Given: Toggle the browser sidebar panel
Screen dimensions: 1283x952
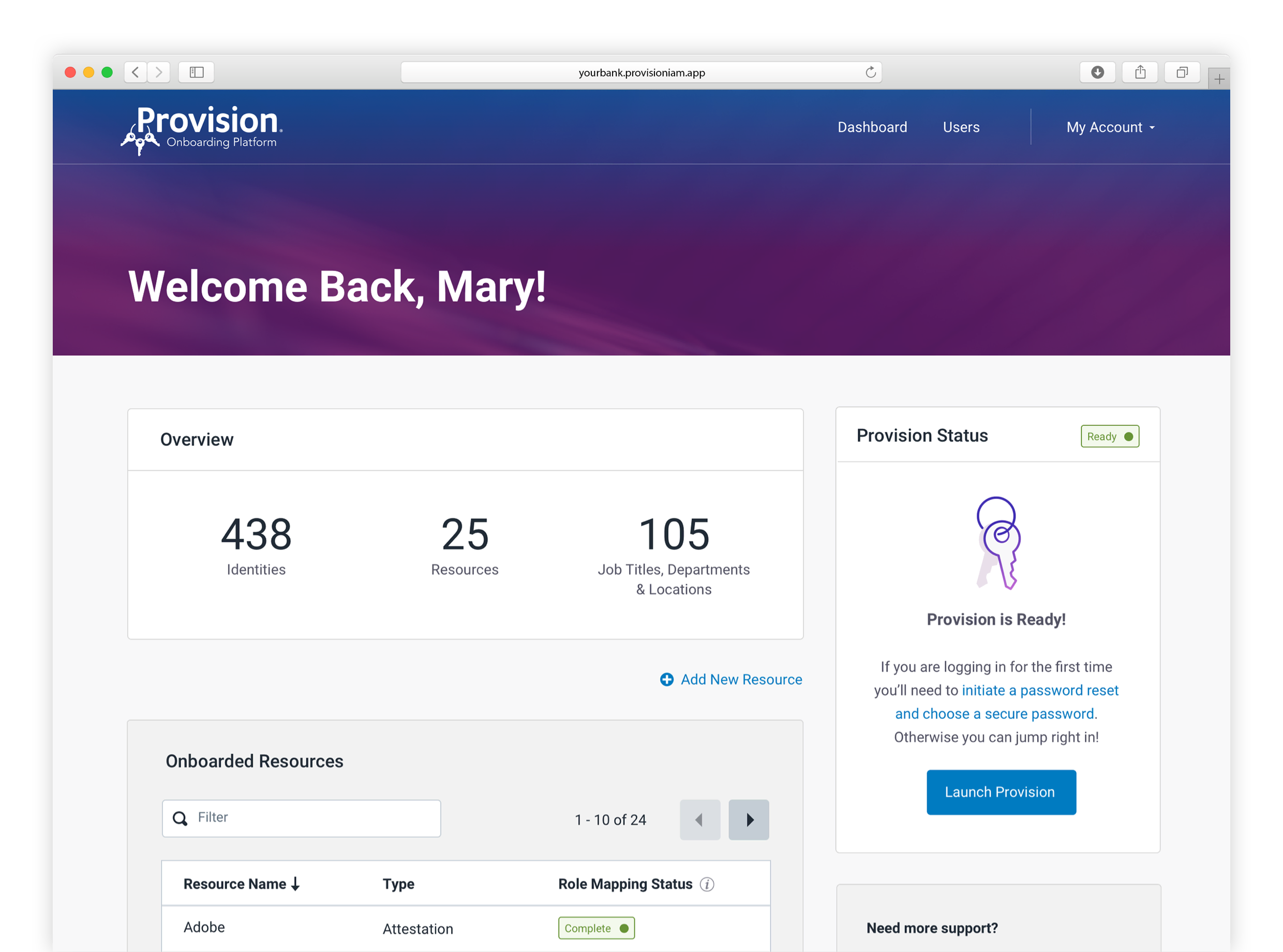Looking at the screenshot, I should 196,72.
